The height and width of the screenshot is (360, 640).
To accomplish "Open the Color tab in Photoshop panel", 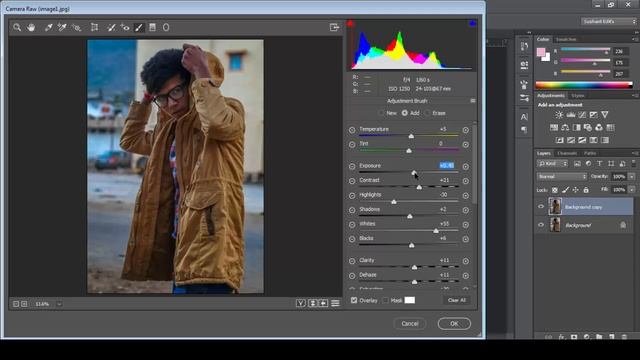I will click(543, 39).
